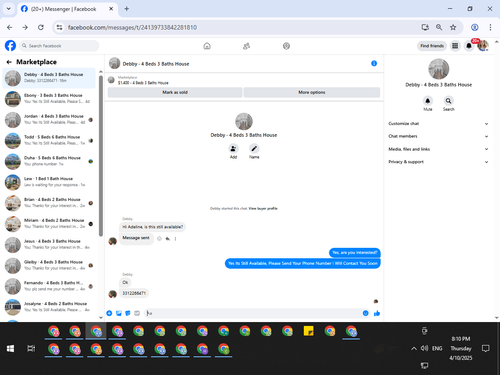The image size is (500, 375).
Task: Go to Home feed icon
Action: point(207,46)
